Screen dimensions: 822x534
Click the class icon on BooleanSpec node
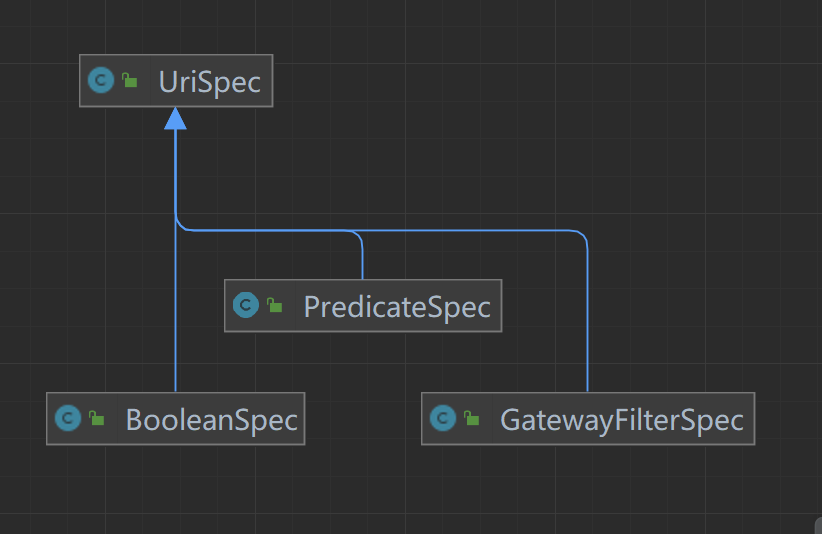coord(68,418)
